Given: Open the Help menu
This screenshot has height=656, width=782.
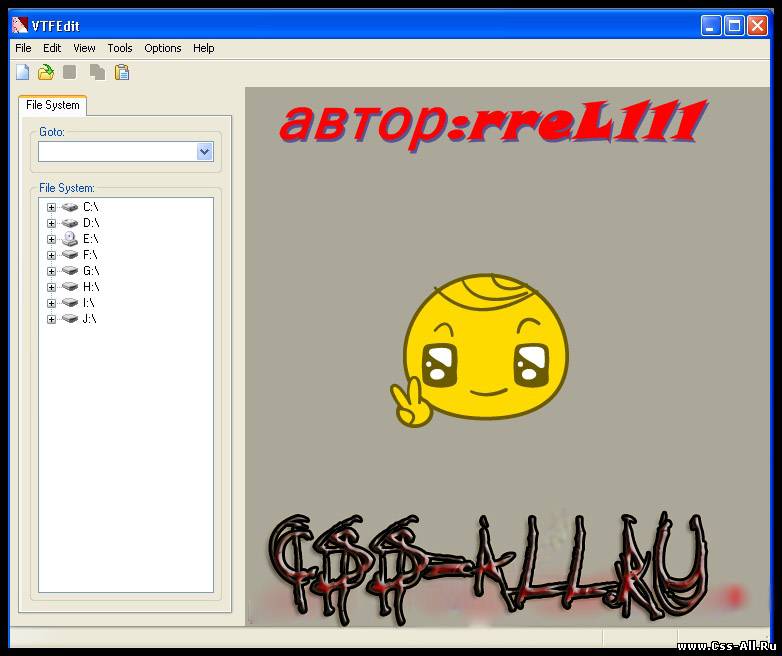Looking at the screenshot, I should (x=203, y=48).
